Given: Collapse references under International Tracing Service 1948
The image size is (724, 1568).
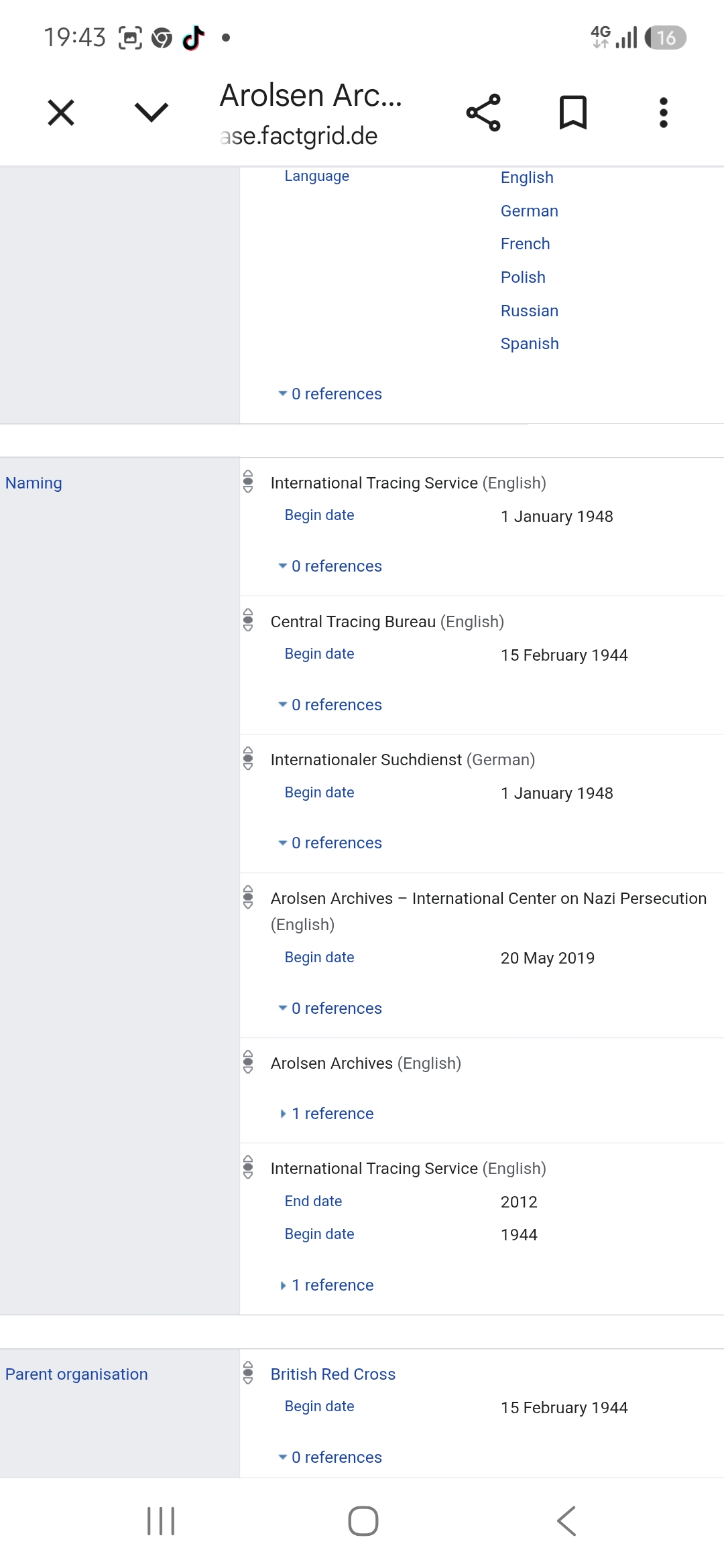Looking at the screenshot, I should point(330,566).
